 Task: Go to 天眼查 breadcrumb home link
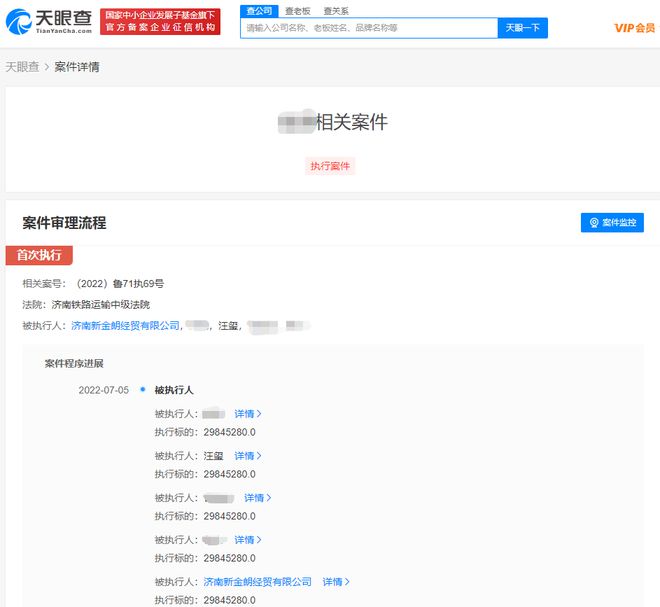[x=23, y=67]
